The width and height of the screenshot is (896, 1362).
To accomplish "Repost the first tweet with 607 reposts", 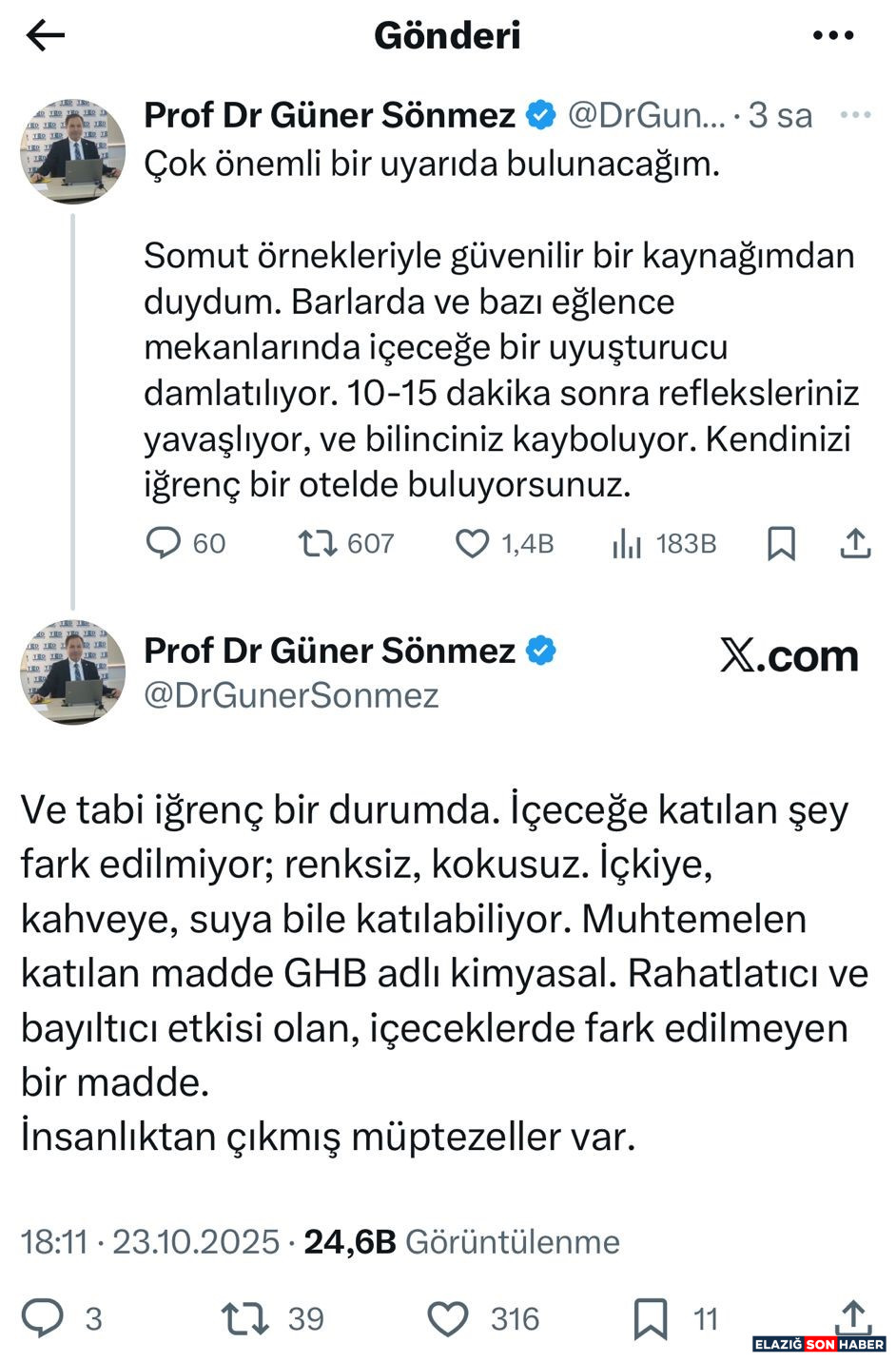I will click(318, 543).
